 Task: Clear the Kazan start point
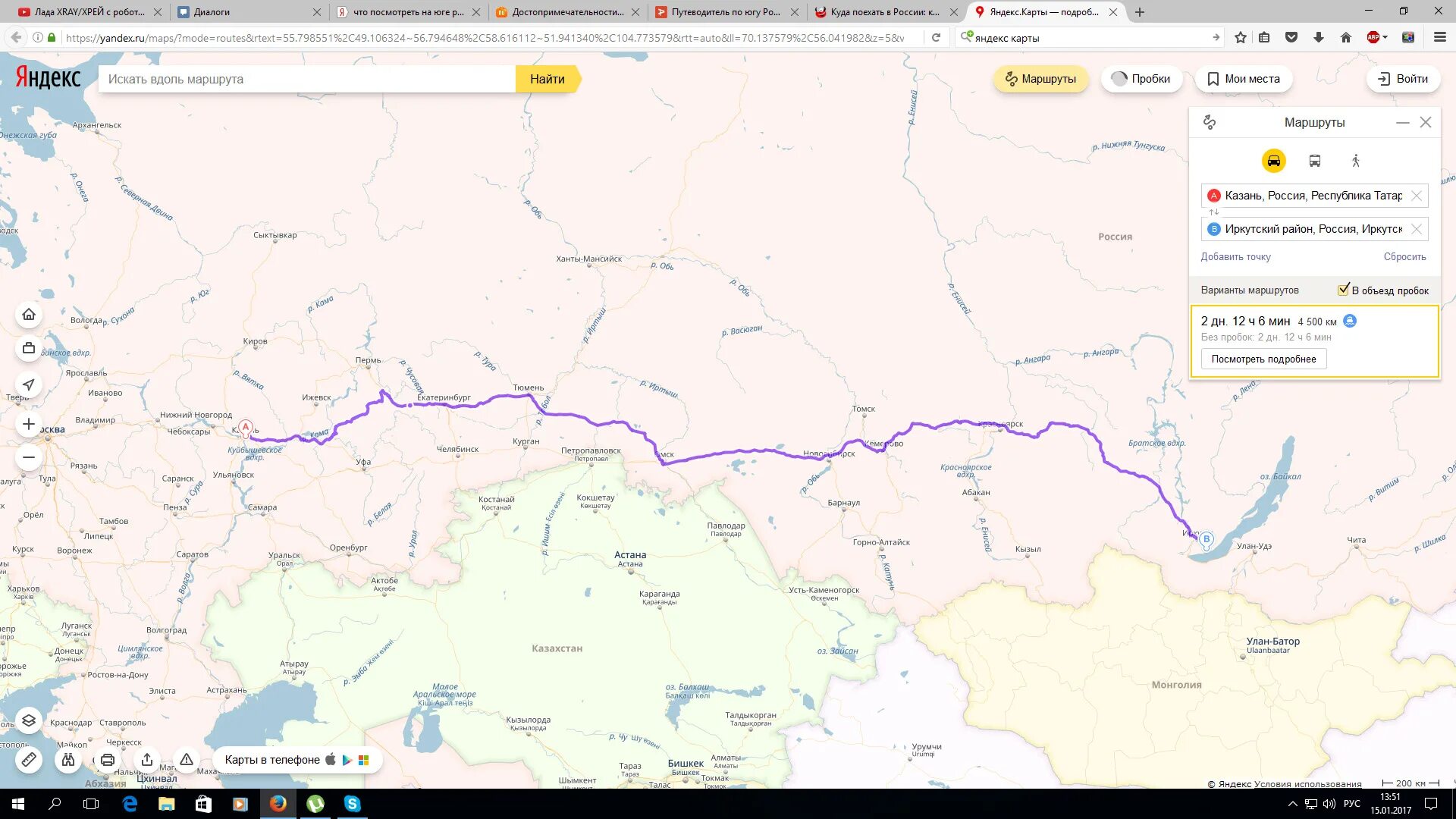(1417, 196)
